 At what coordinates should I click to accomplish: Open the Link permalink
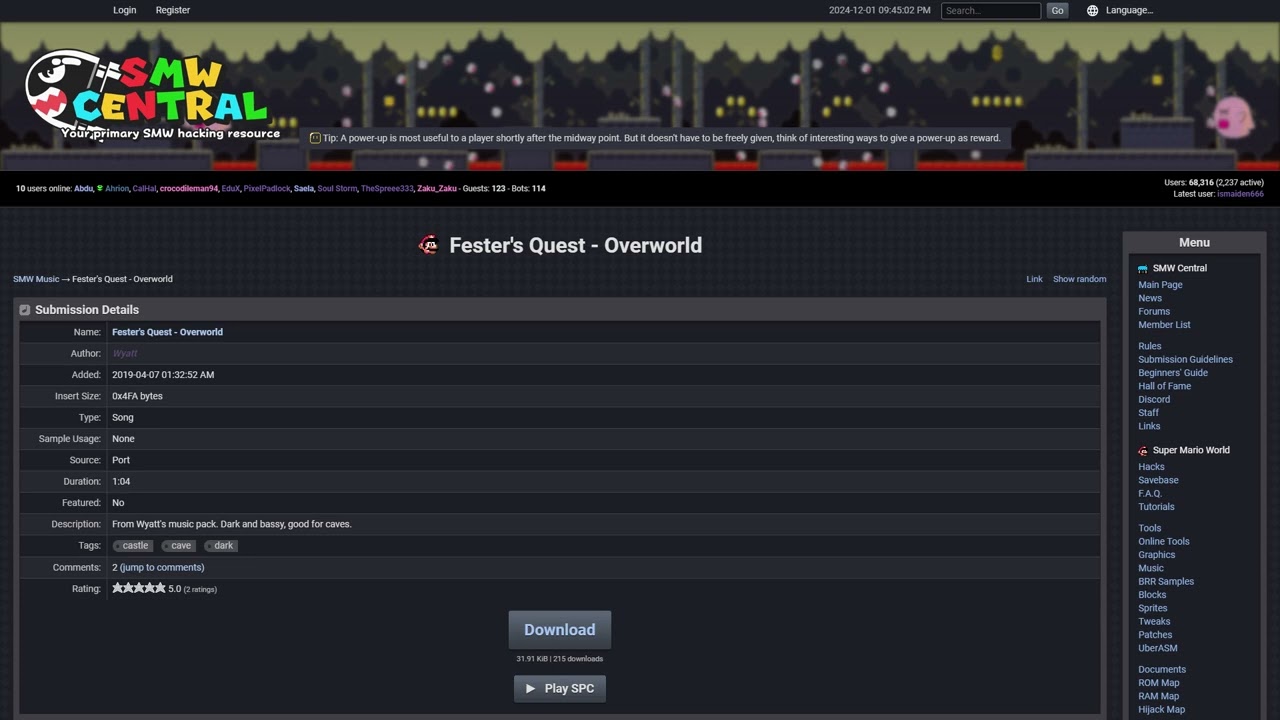coord(1034,279)
